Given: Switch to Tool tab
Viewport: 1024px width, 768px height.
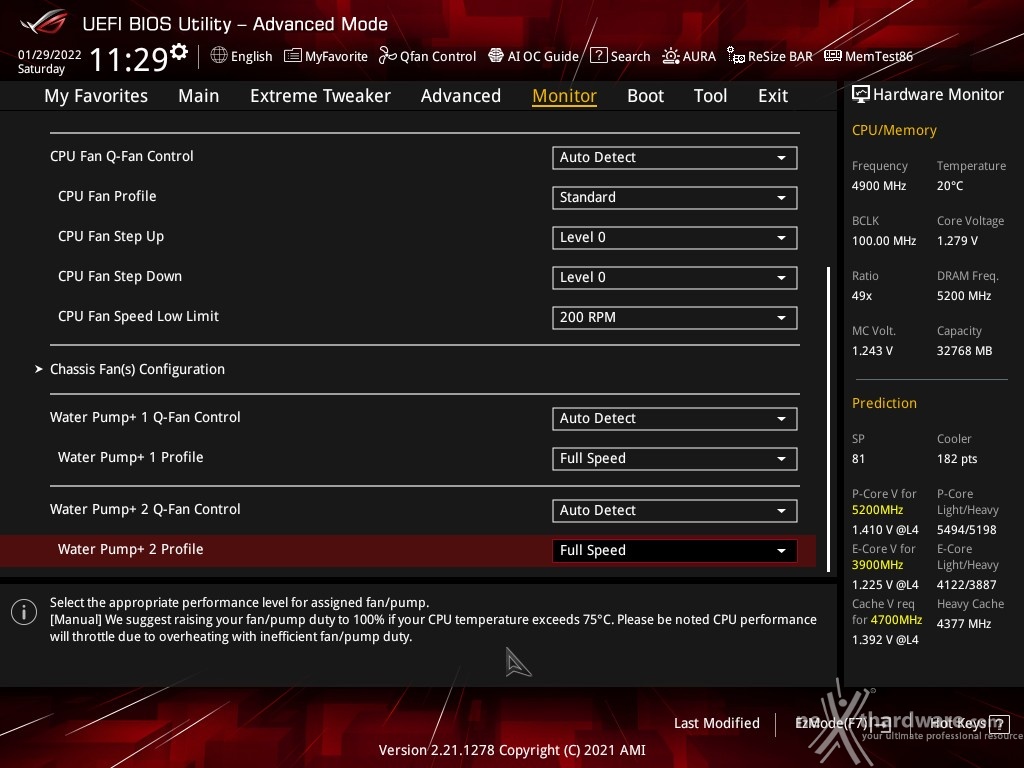Looking at the screenshot, I should (710, 96).
